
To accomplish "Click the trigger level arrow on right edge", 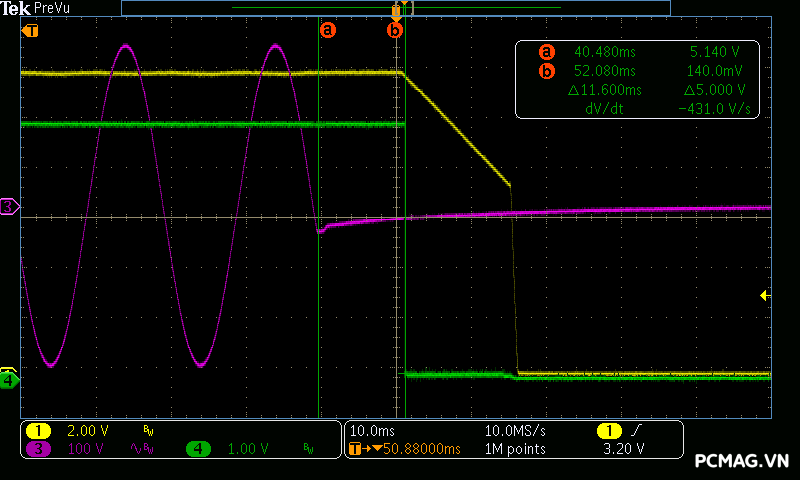I will click(765, 295).
